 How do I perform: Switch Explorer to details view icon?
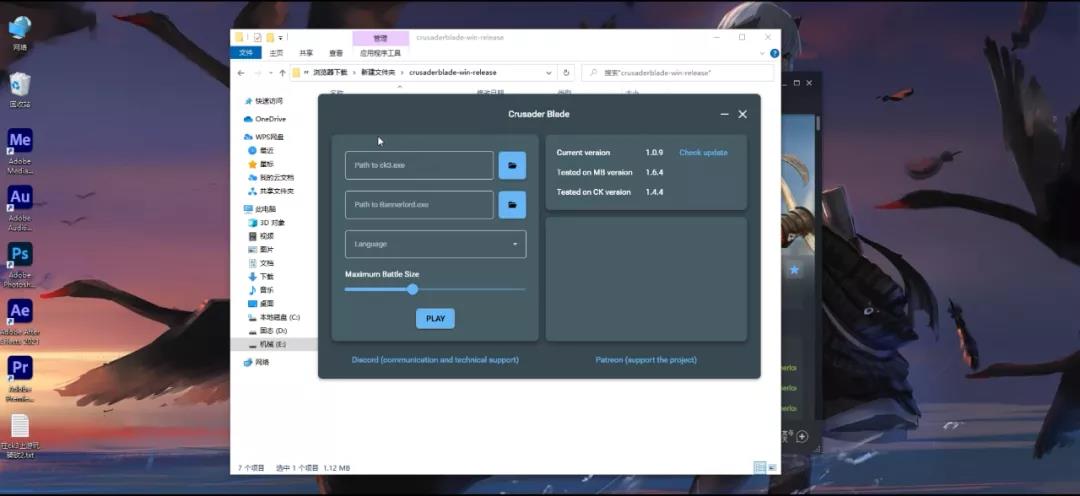[x=760, y=467]
